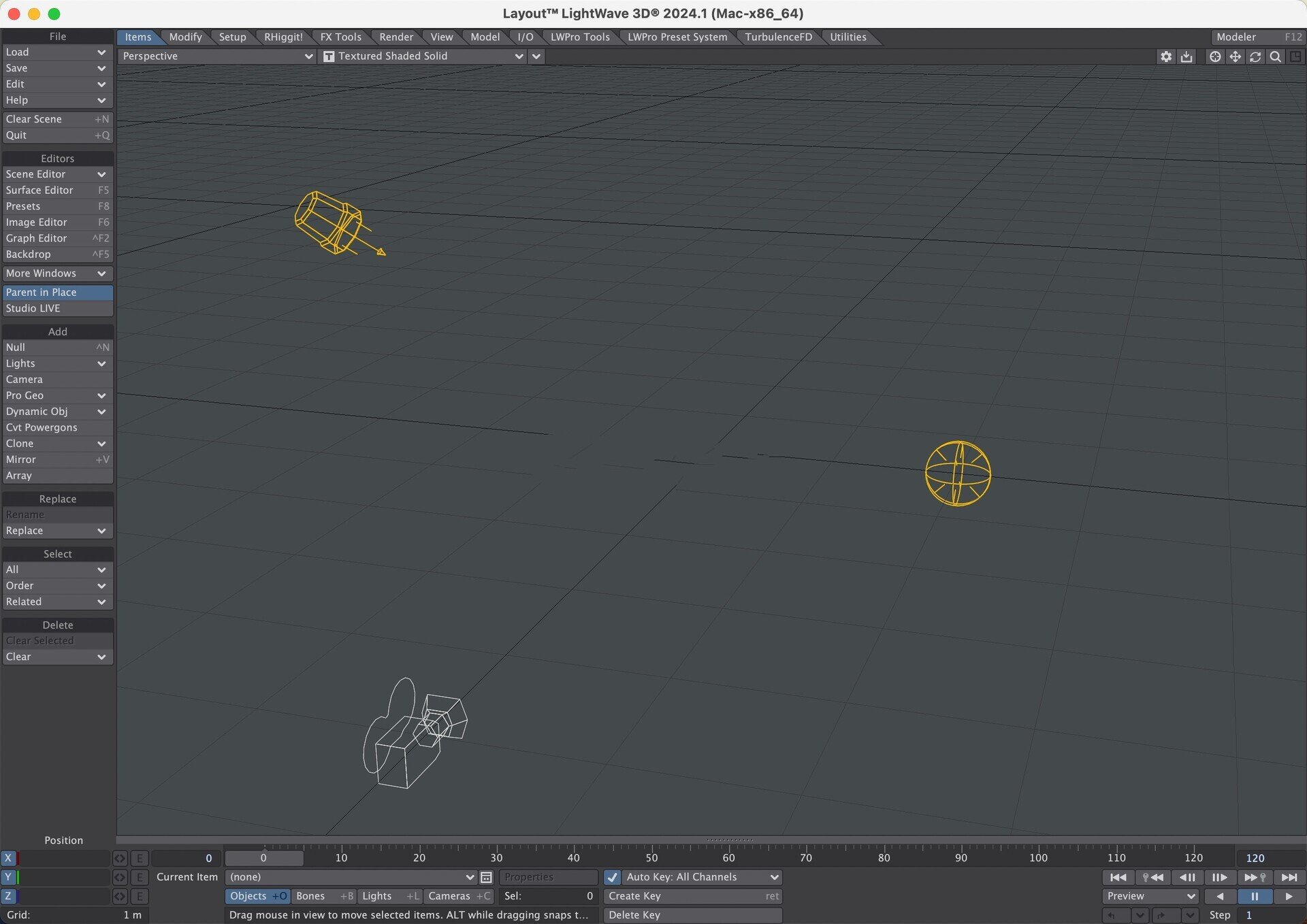
Task: Switch to the Modify tab
Action: tap(185, 37)
